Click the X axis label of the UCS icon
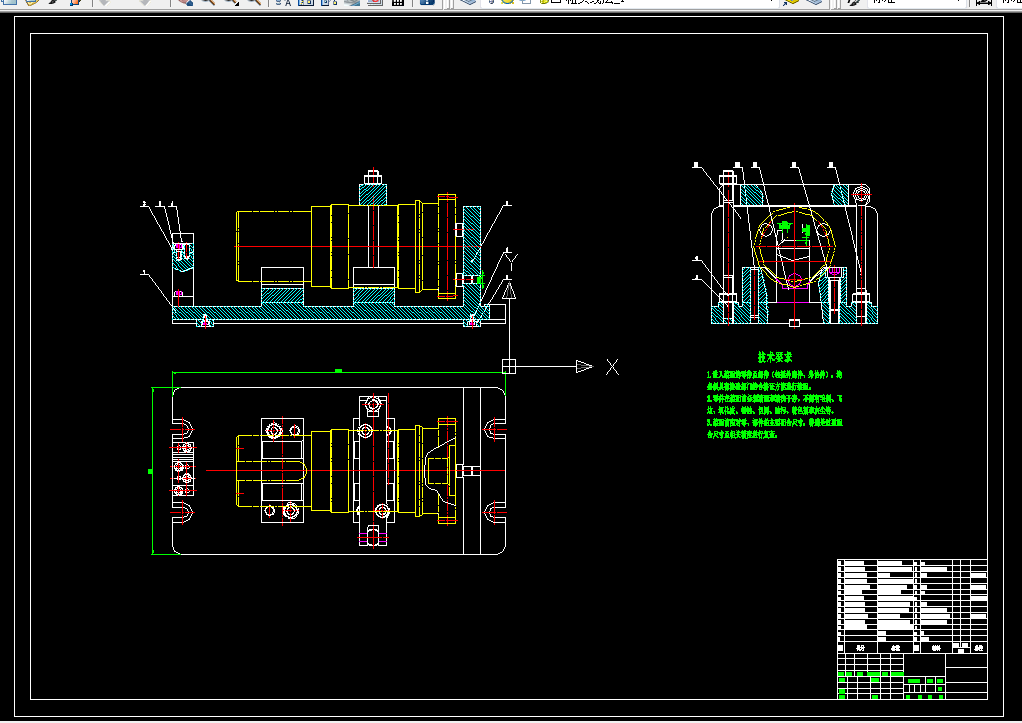The width and height of the screenshot is (1022, 723). pyautogui.click(x=612, y=367)
